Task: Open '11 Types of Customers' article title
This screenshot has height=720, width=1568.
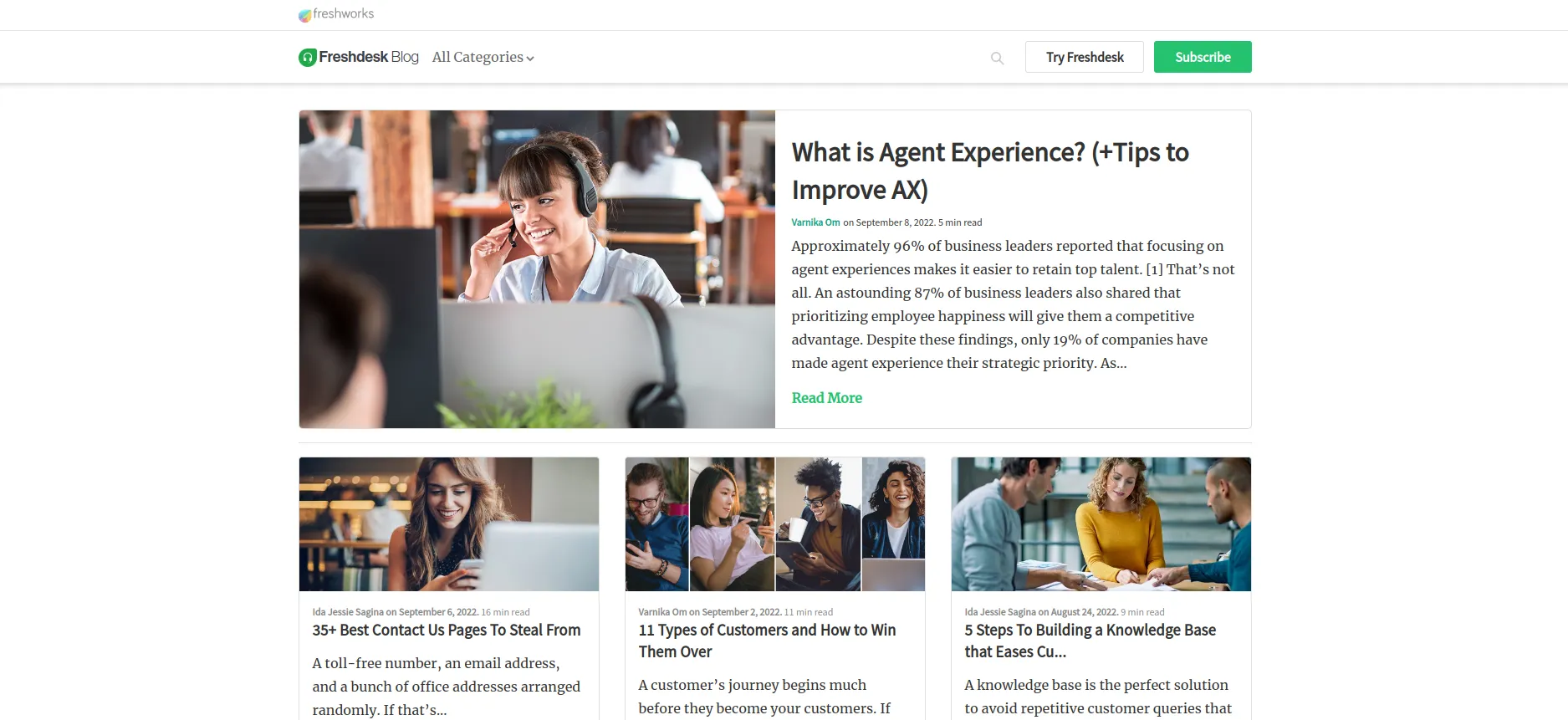Action: click(x=767, y=641)
